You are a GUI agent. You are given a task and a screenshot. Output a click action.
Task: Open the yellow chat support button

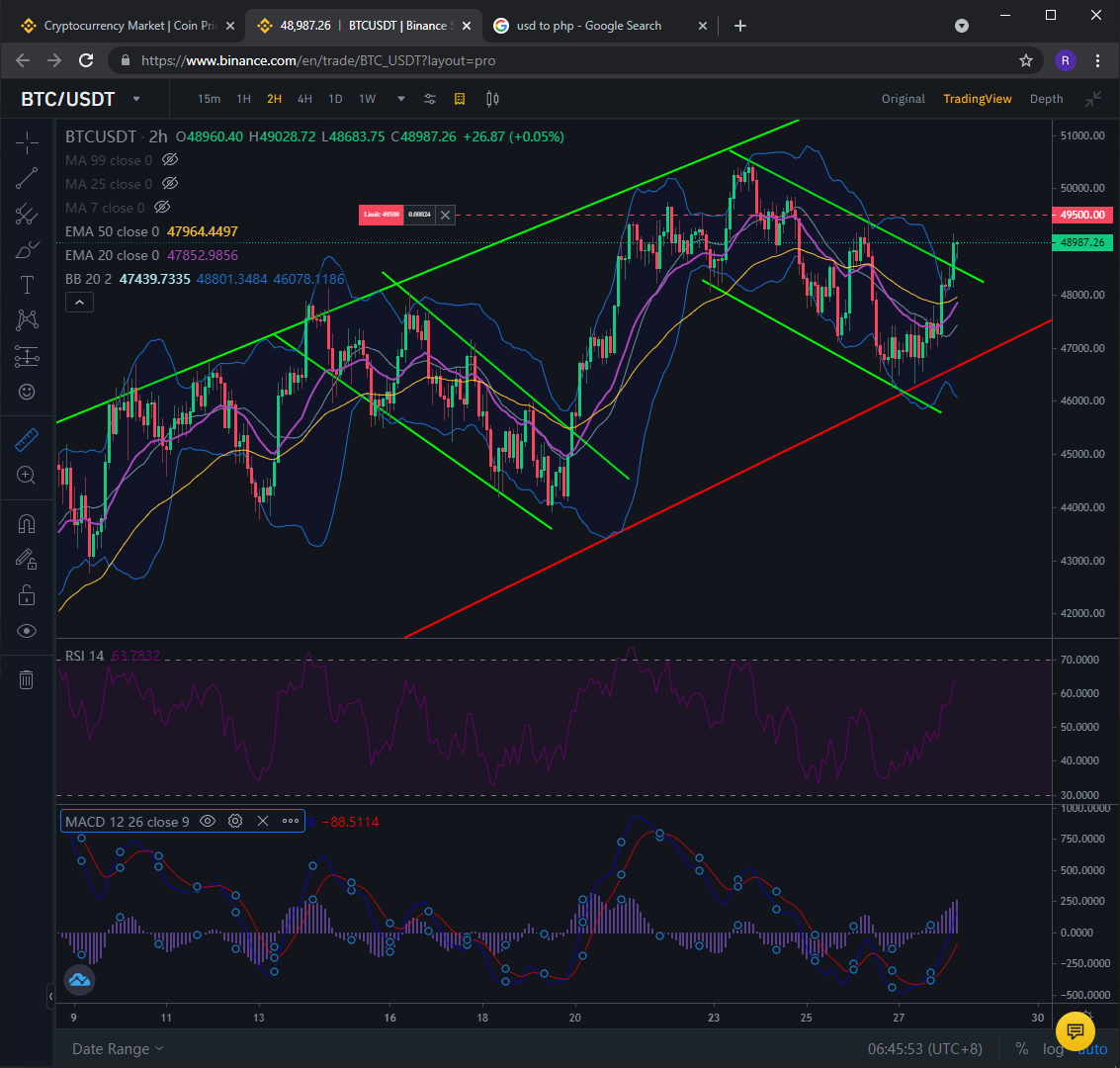[1075, 1031]
